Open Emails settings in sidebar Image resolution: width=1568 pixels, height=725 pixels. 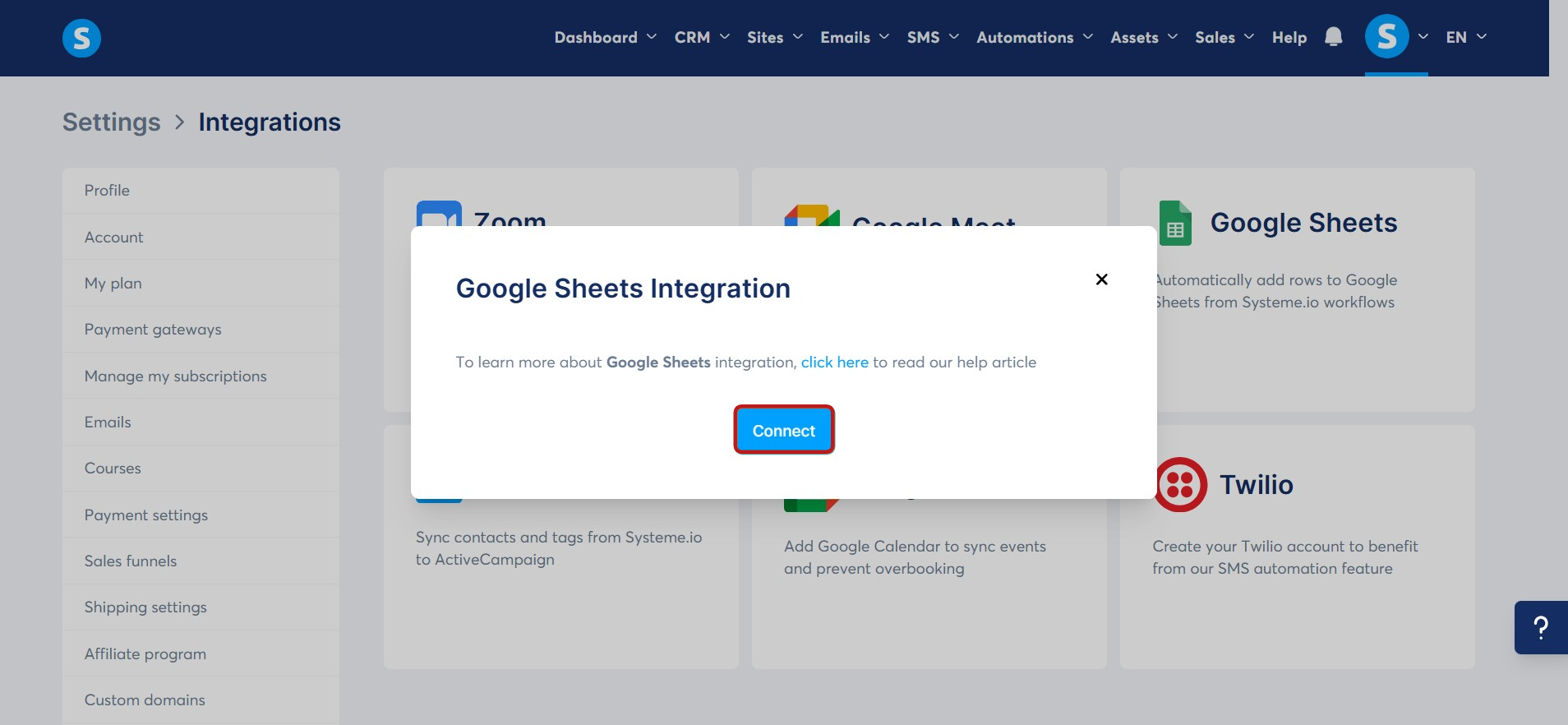point(201,422)
